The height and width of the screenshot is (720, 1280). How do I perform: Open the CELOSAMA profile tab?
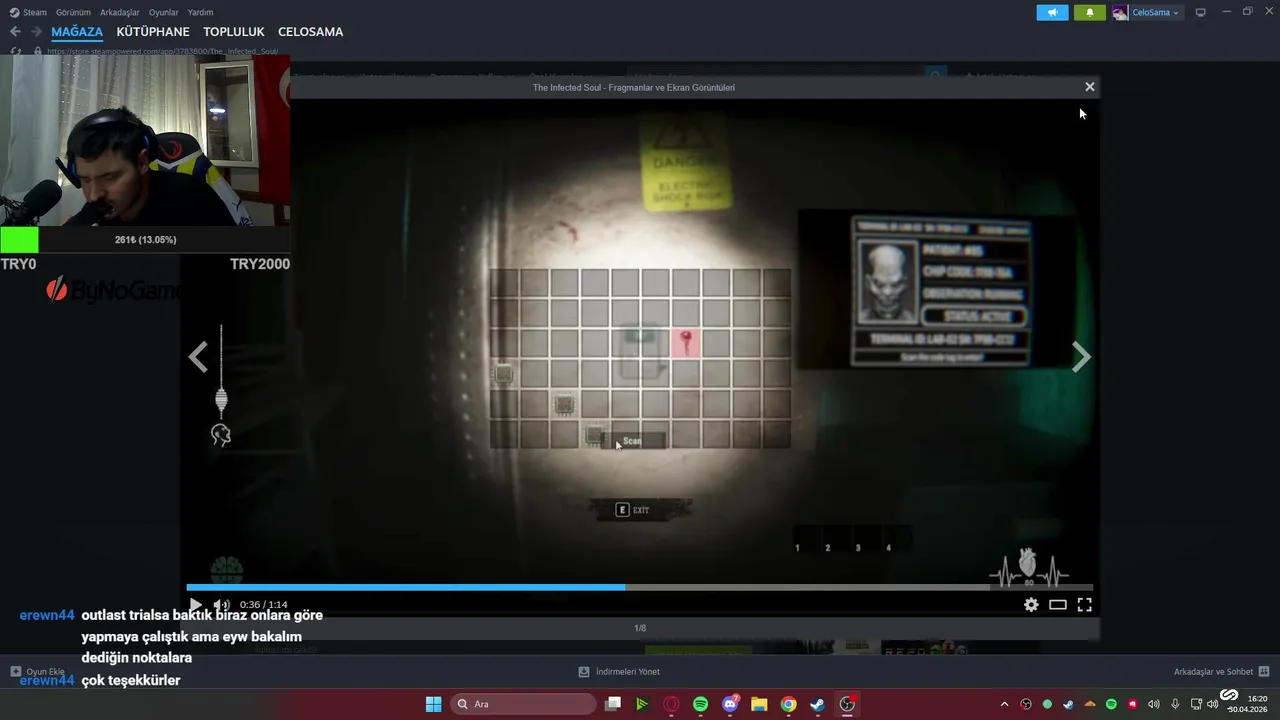point(310,32)
